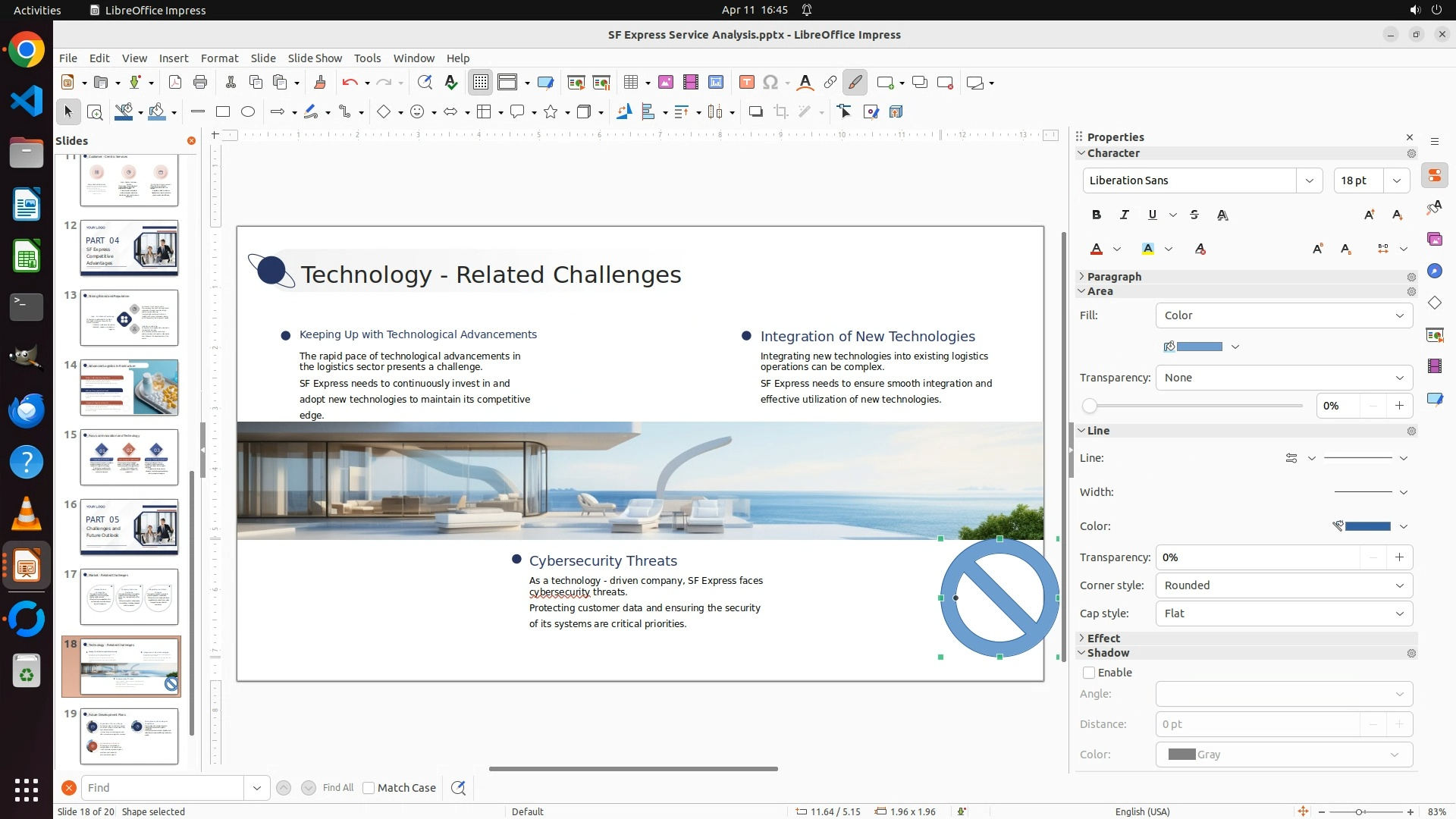1456x819 pixels.
Task: Click the Insert Table icon
Action: click(630, 83)
